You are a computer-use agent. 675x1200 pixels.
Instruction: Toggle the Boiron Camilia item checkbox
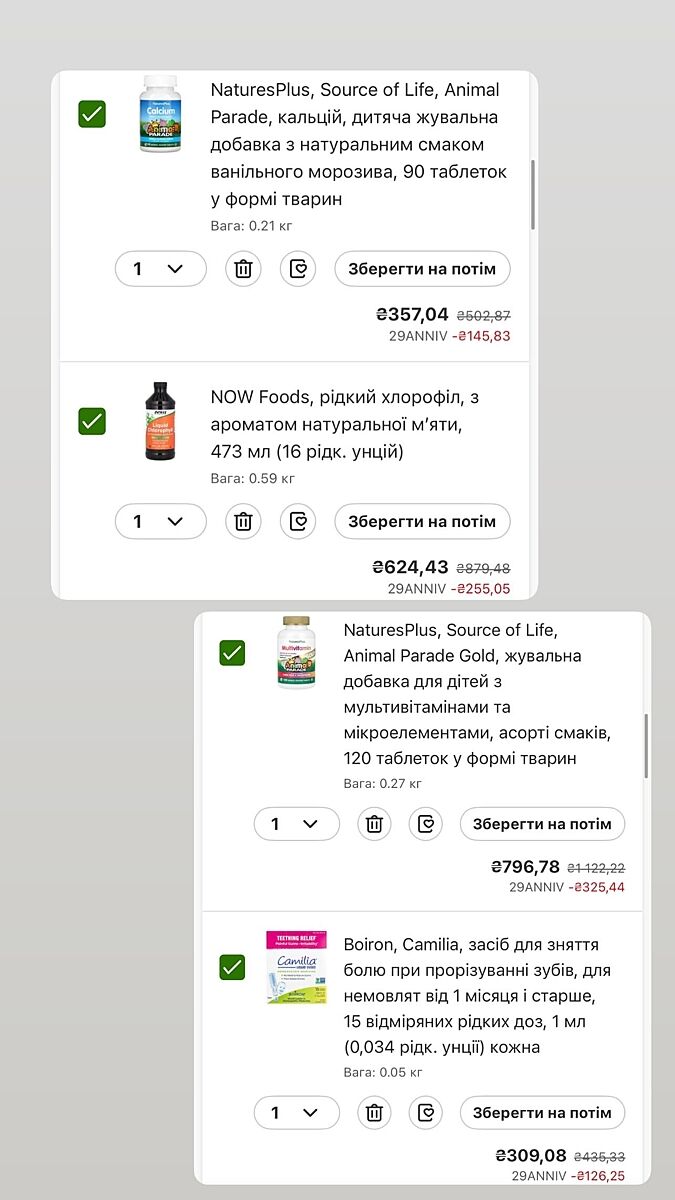(232, 967)
